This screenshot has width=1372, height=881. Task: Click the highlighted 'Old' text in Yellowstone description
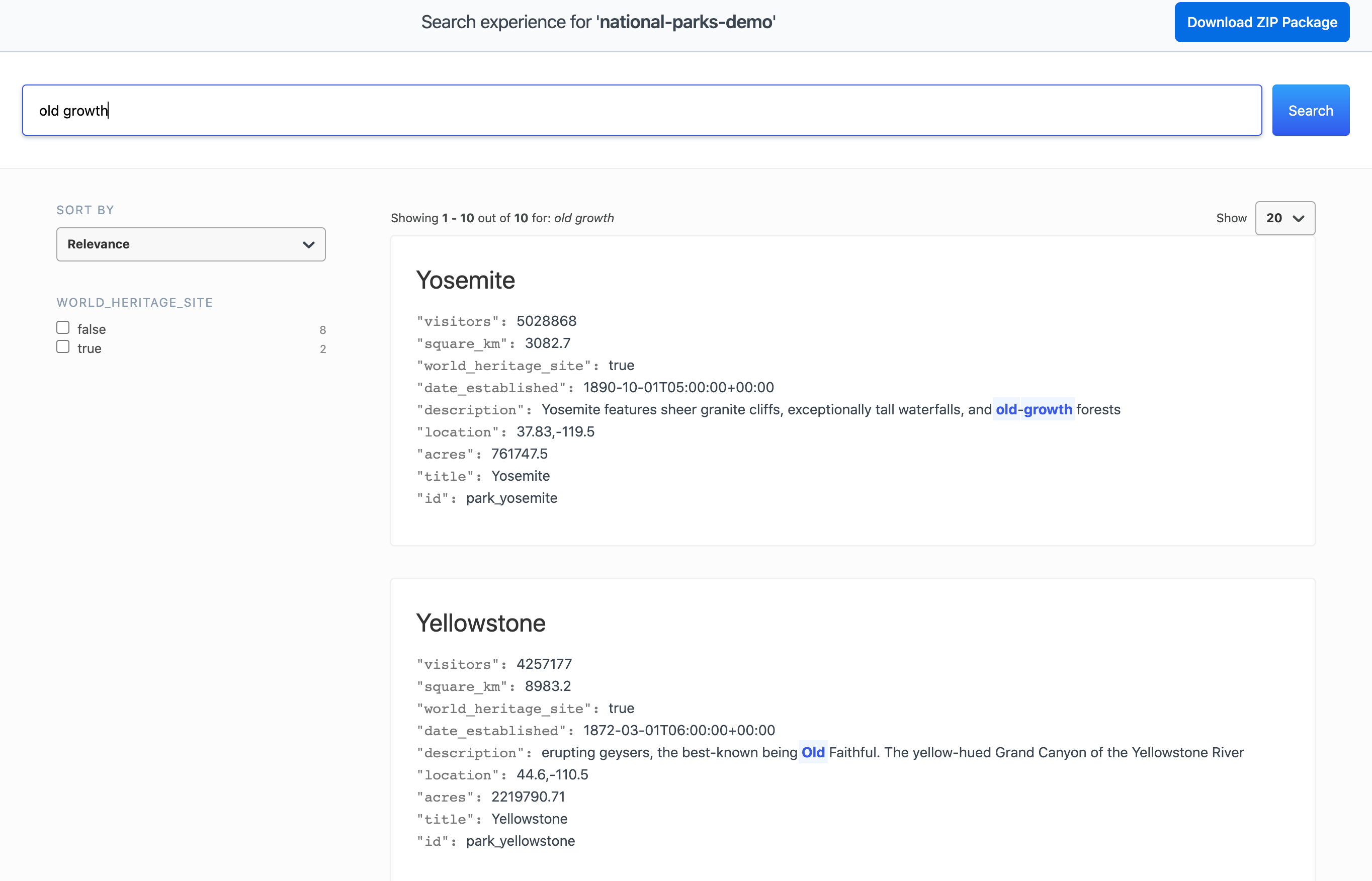812,752
